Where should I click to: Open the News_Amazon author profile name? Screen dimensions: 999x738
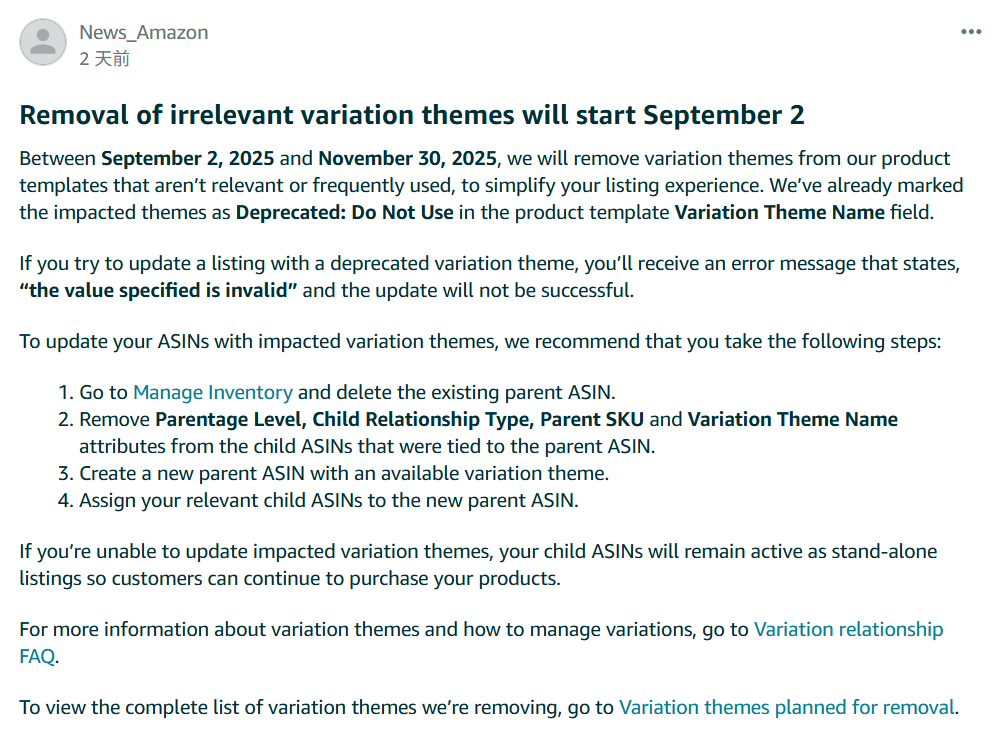click(143, 33)
